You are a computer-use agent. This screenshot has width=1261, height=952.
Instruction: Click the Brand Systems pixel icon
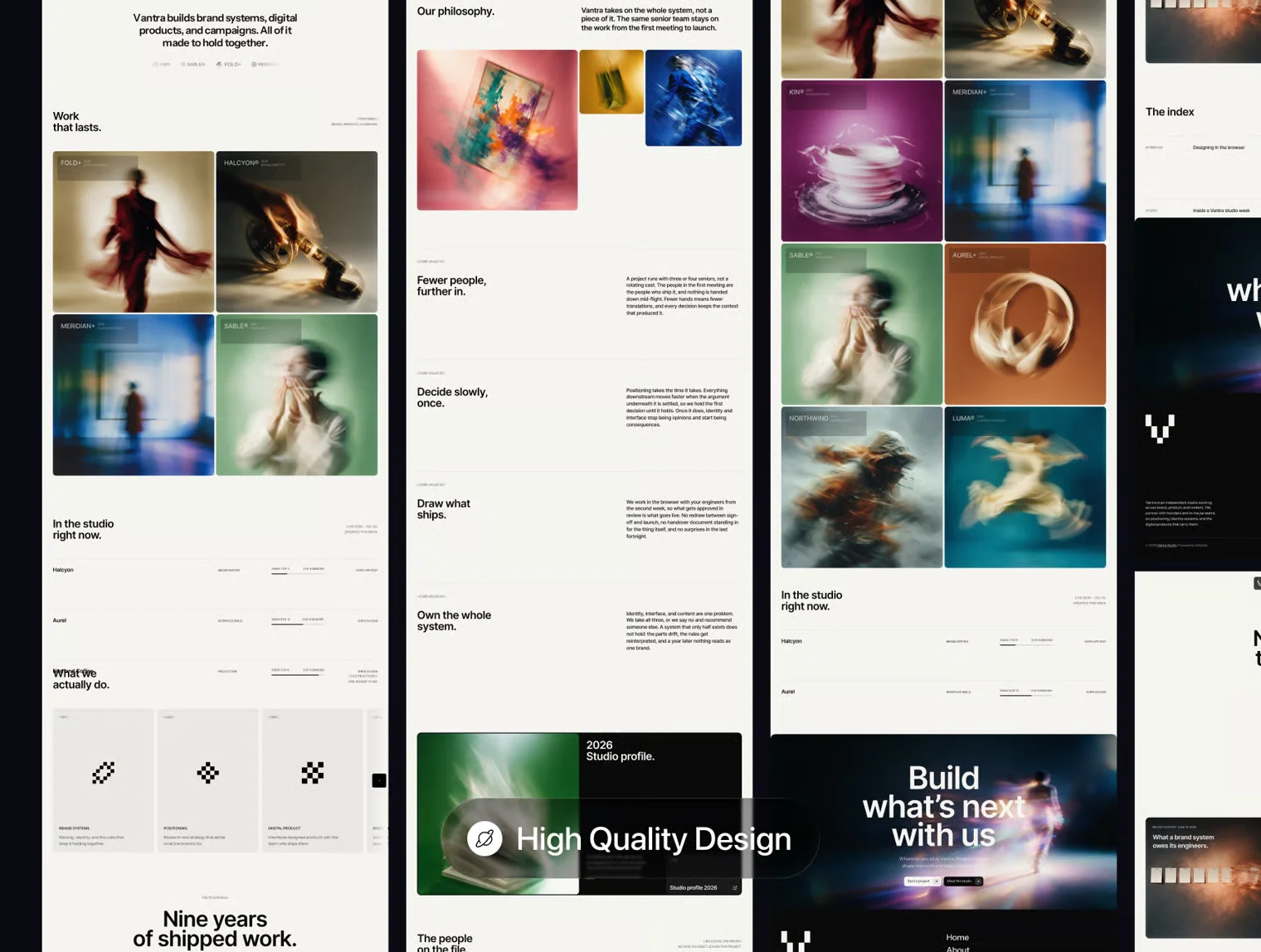click(104, 773)
